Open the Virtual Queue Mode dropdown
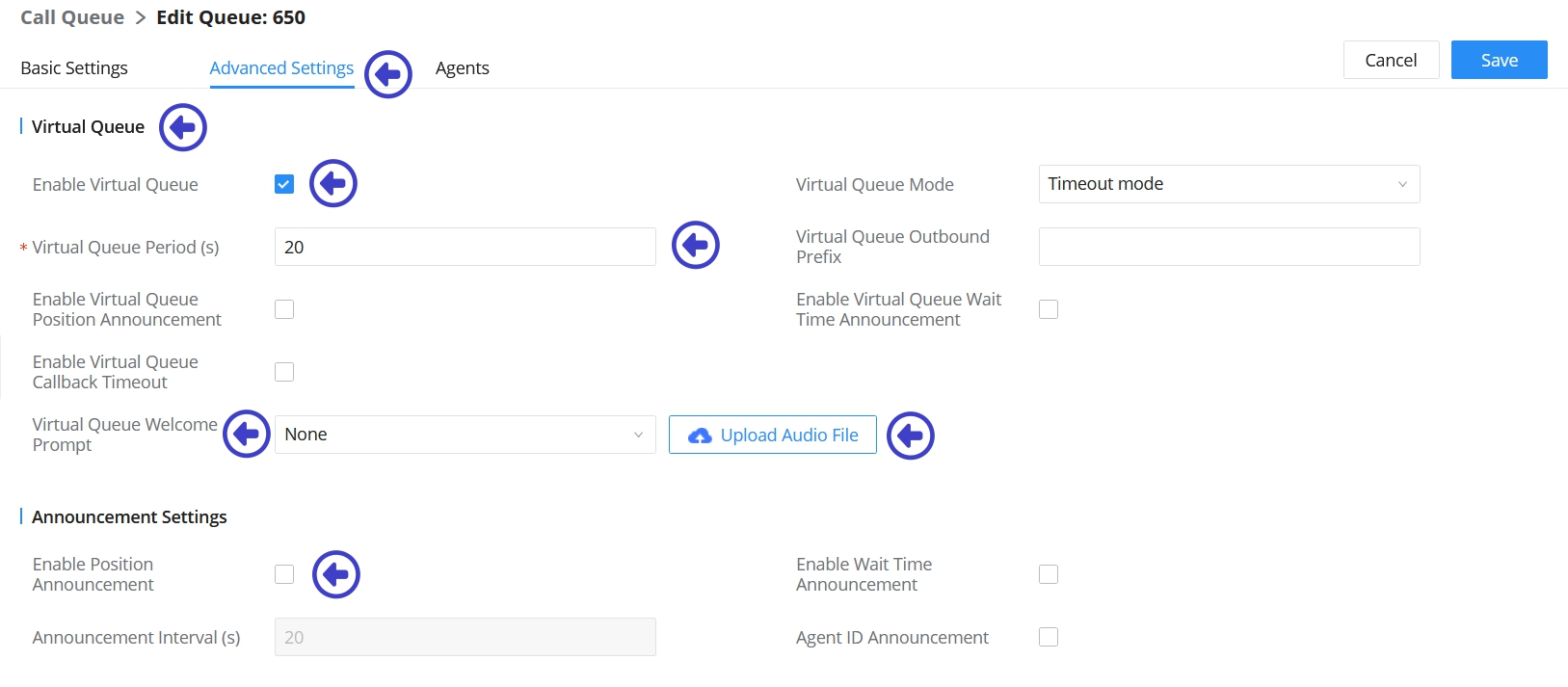 [1229, 184]
